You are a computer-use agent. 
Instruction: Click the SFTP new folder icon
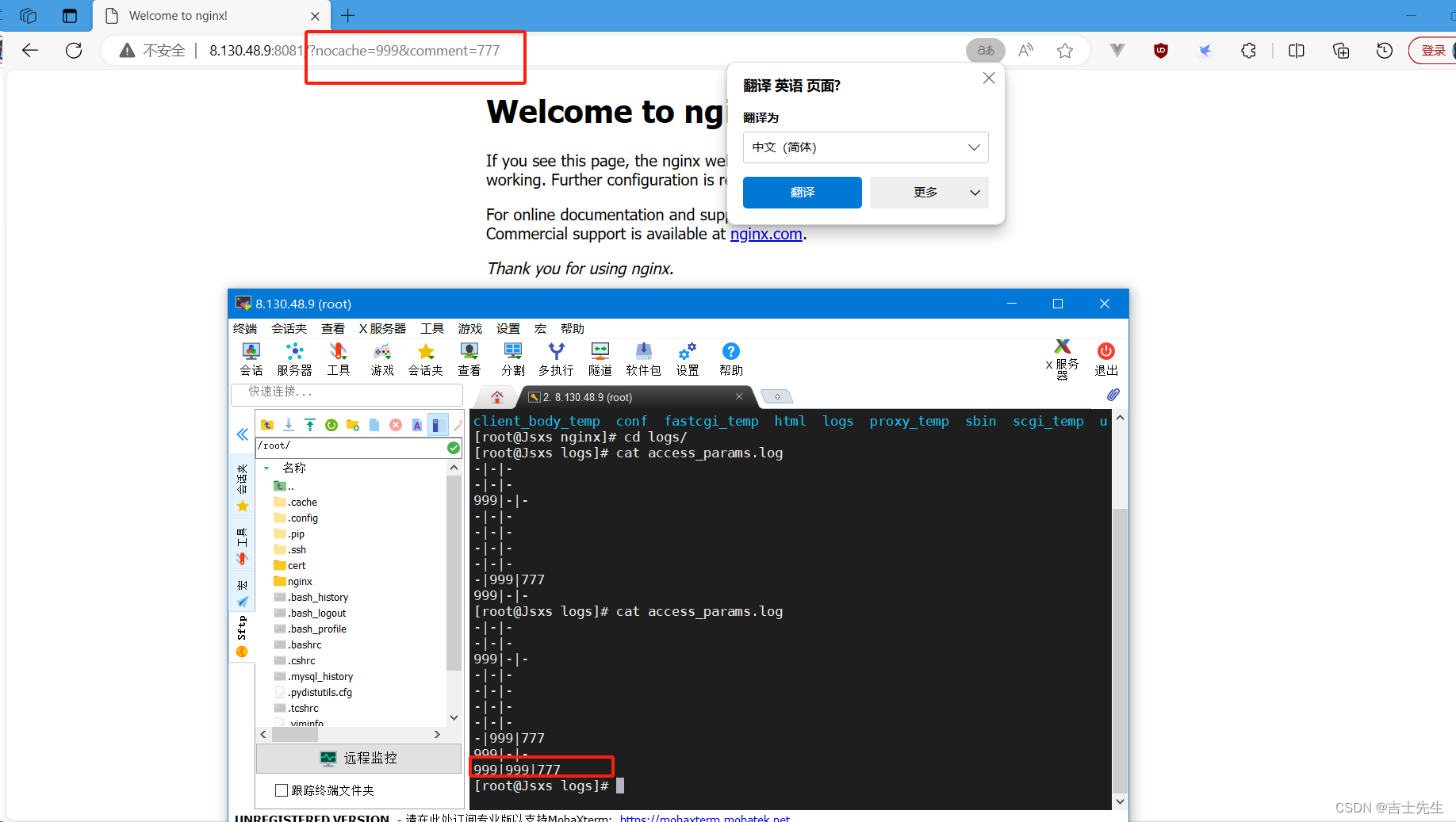coord(353,425)
